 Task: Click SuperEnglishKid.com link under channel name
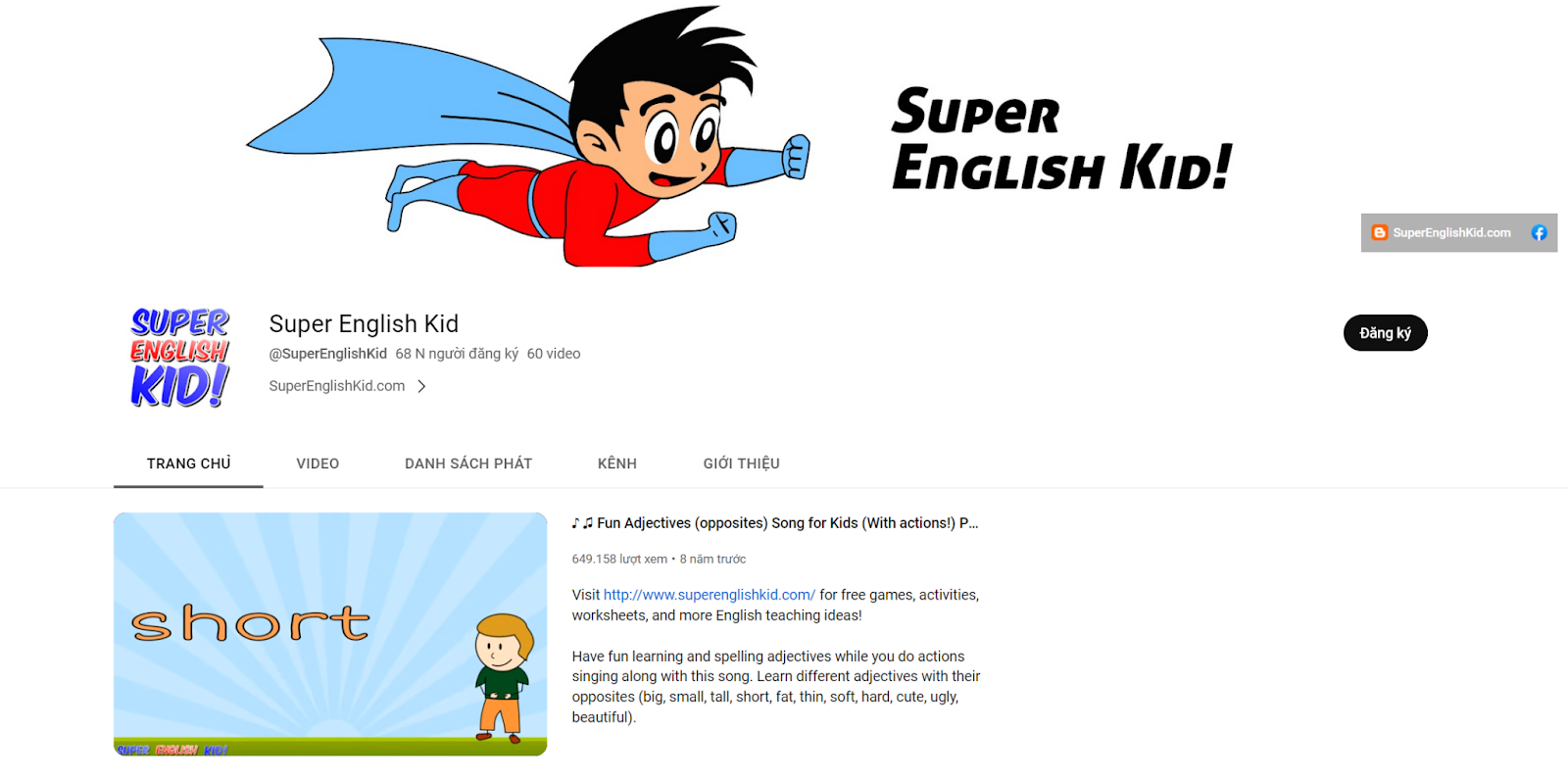point(337,386)
